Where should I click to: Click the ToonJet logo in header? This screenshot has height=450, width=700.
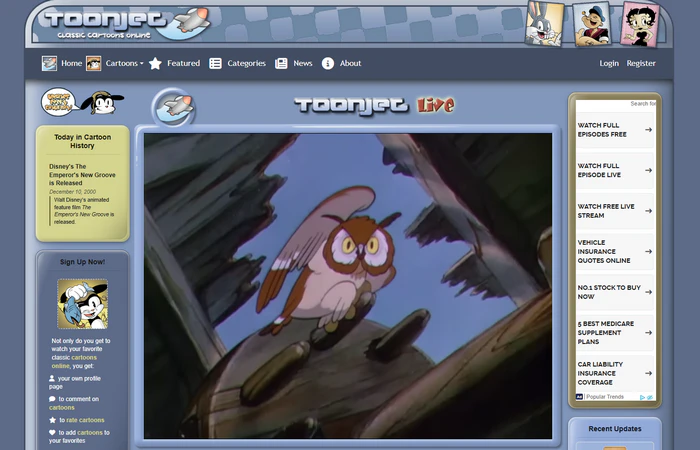point(127,23)
